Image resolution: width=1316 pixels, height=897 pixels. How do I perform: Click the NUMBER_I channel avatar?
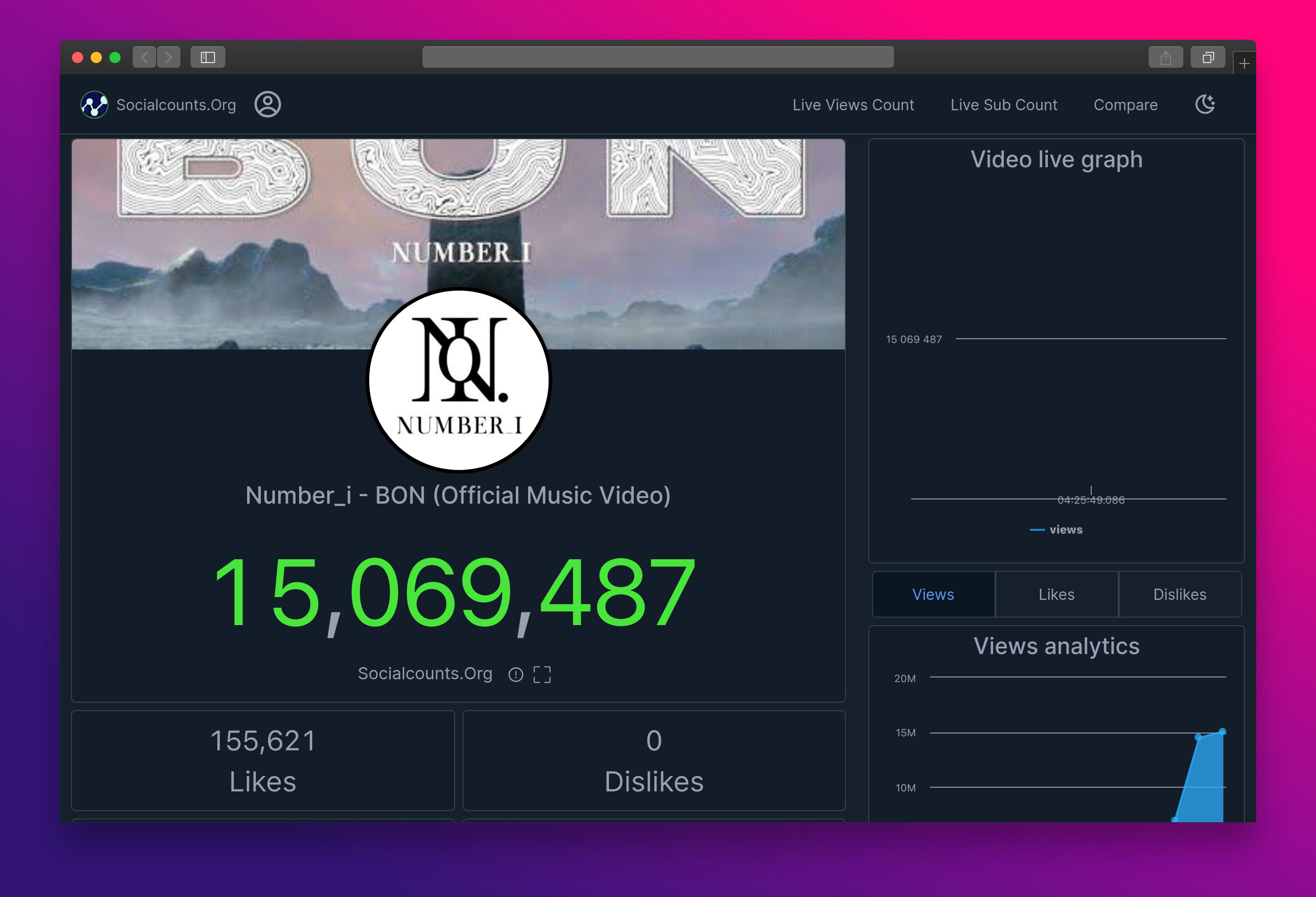(458, 380)
